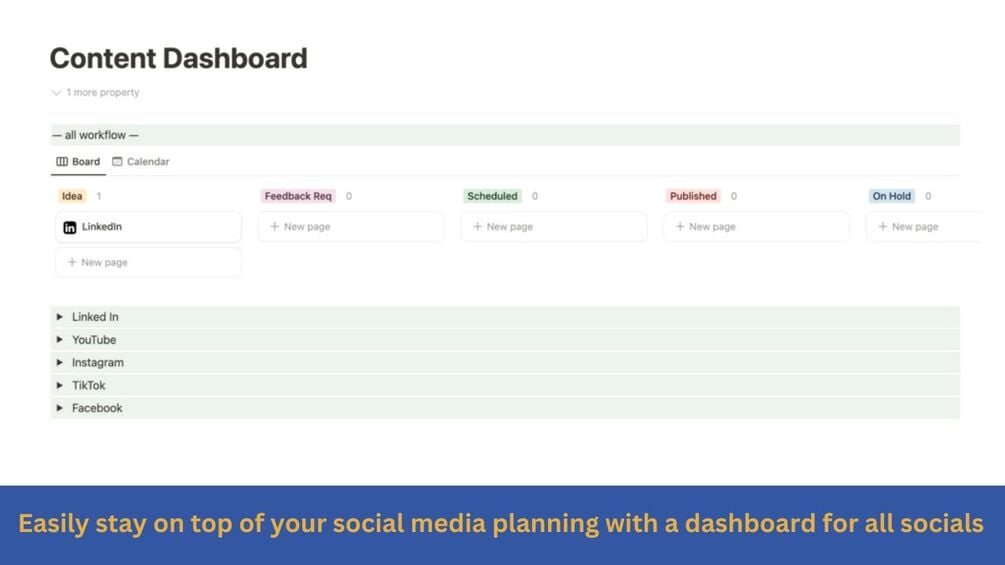Screen dimensions: 1005x565
Task: Click the plus icon under Feedback Req
Action: [275, 227]
